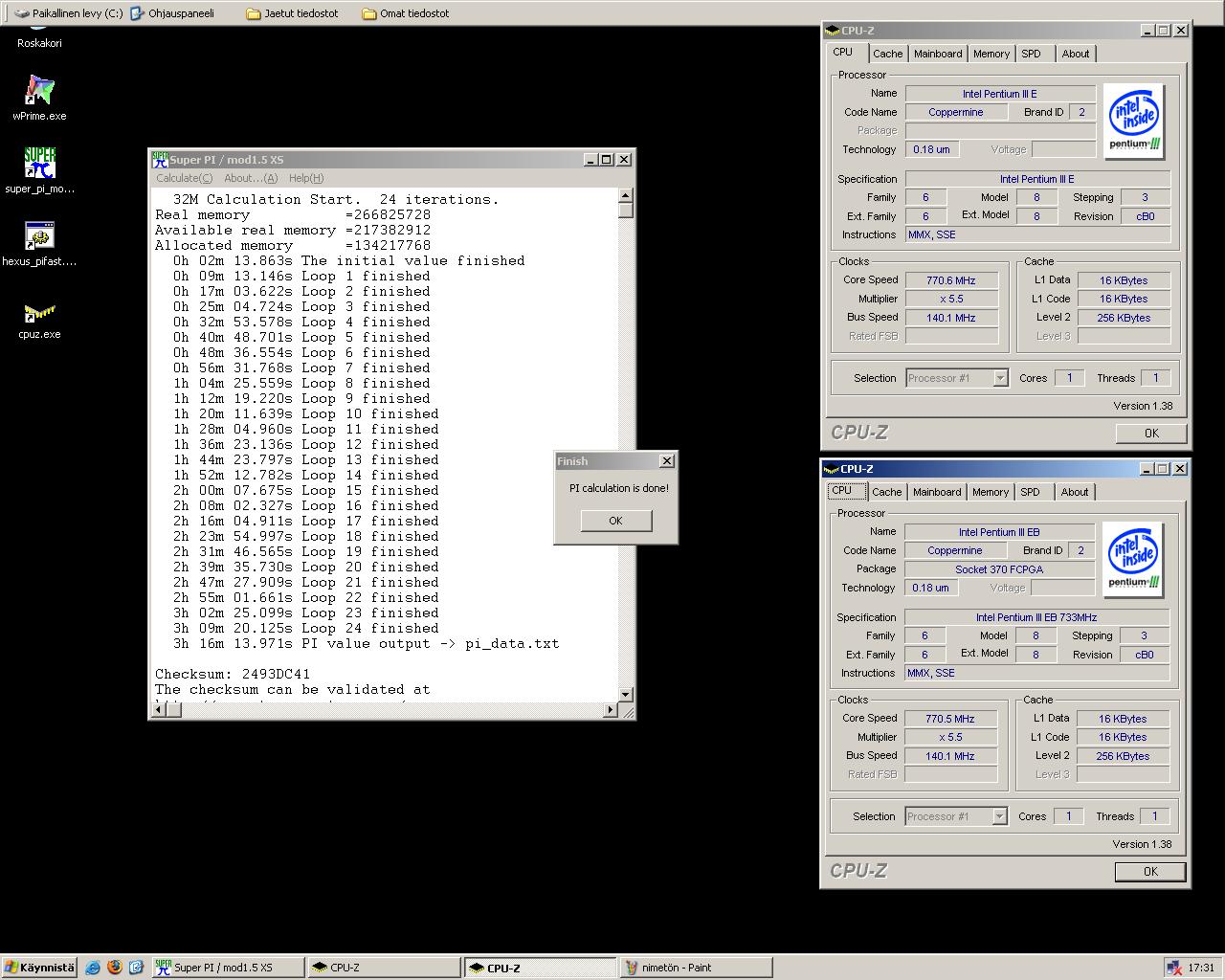
Task: Switch to Super PI taskbar button
Action: [x=228, y=968]
